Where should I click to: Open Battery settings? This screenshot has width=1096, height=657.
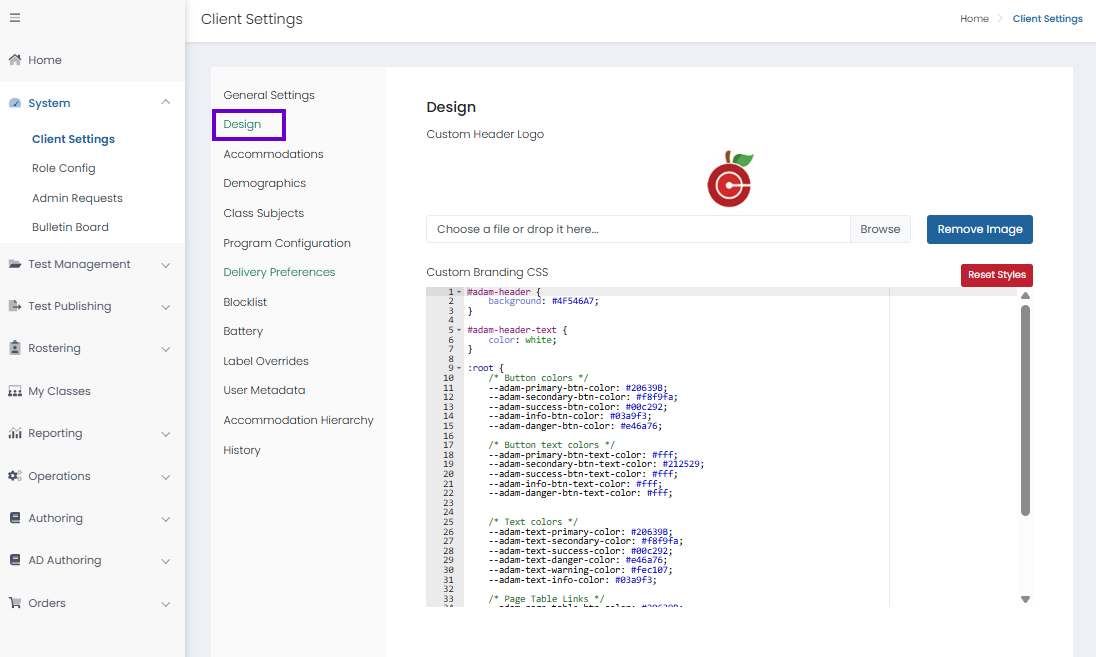click(243, 331)
